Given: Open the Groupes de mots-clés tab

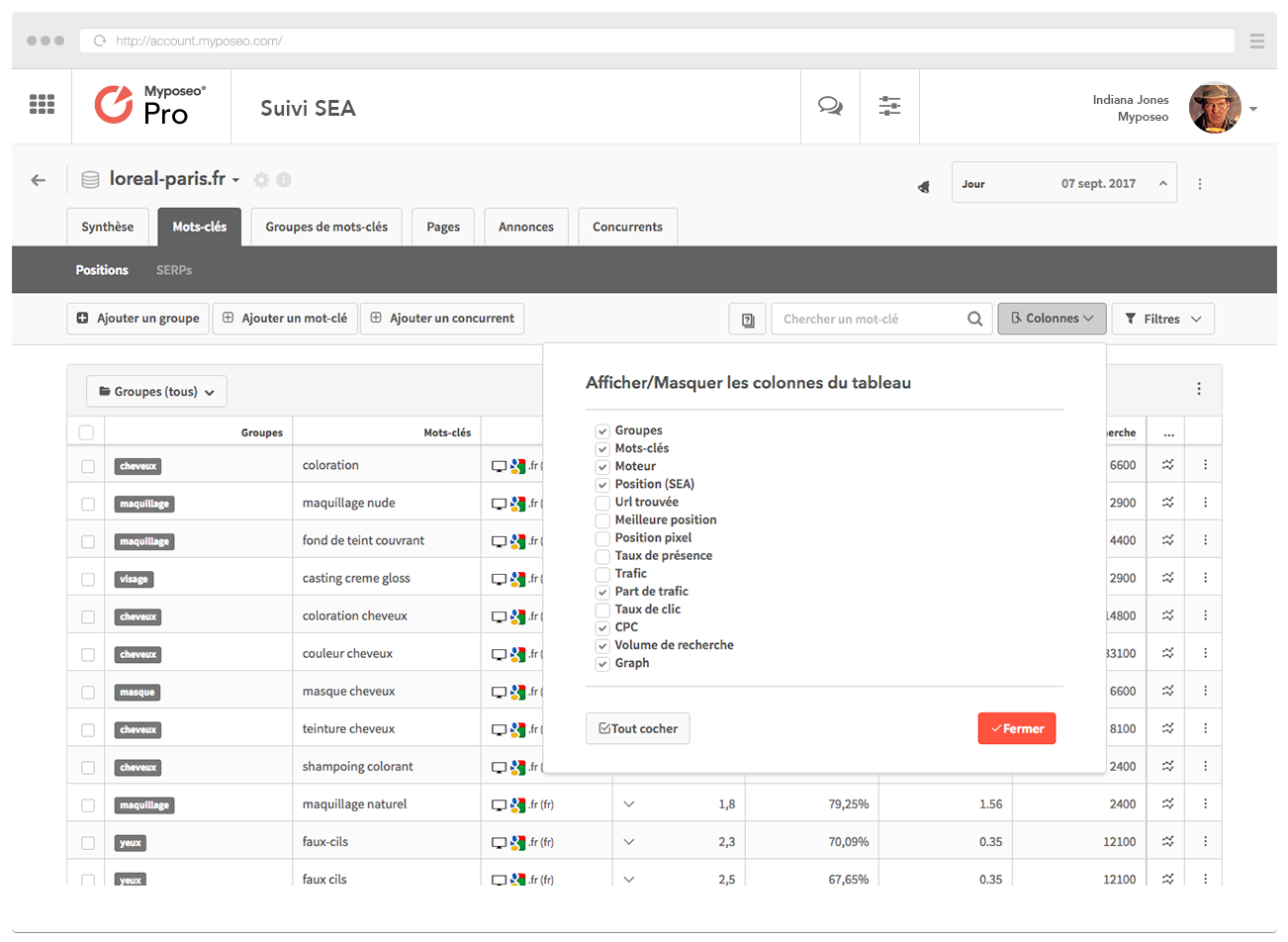Looking at the screenshot, I should click(326, 227).
